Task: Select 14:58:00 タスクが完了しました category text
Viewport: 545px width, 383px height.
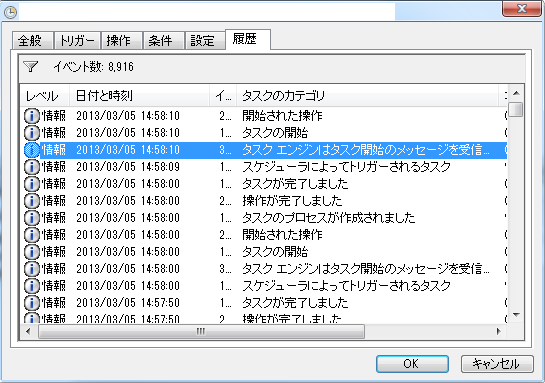Action: pyautogui.click(x=295, y=184)
